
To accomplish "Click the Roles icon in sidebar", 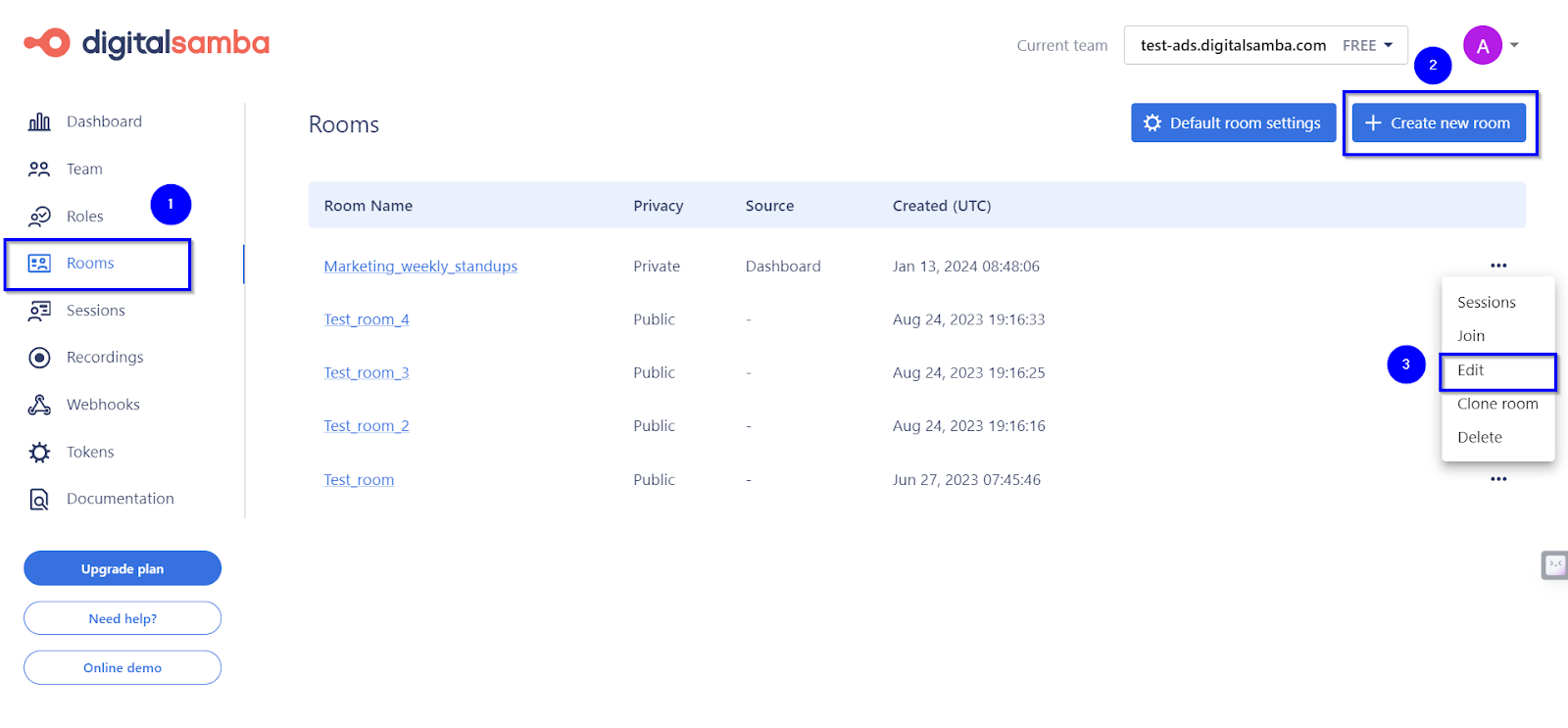I will [39, 217].
